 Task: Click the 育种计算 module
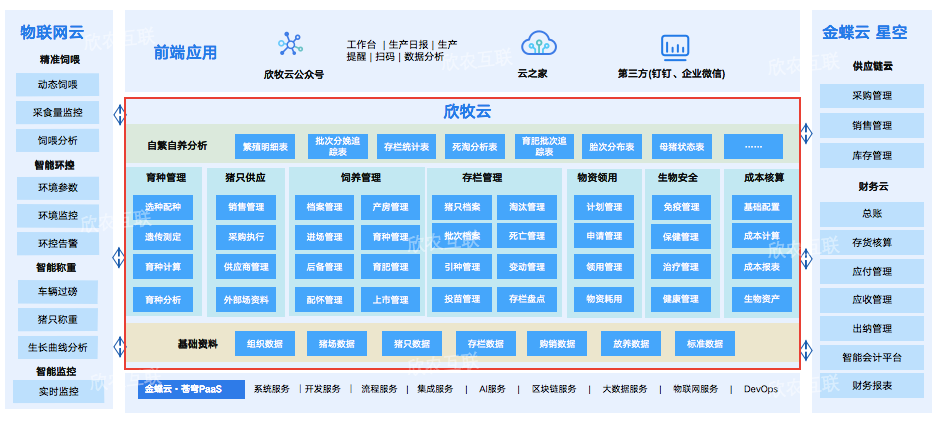click(163, 267)
